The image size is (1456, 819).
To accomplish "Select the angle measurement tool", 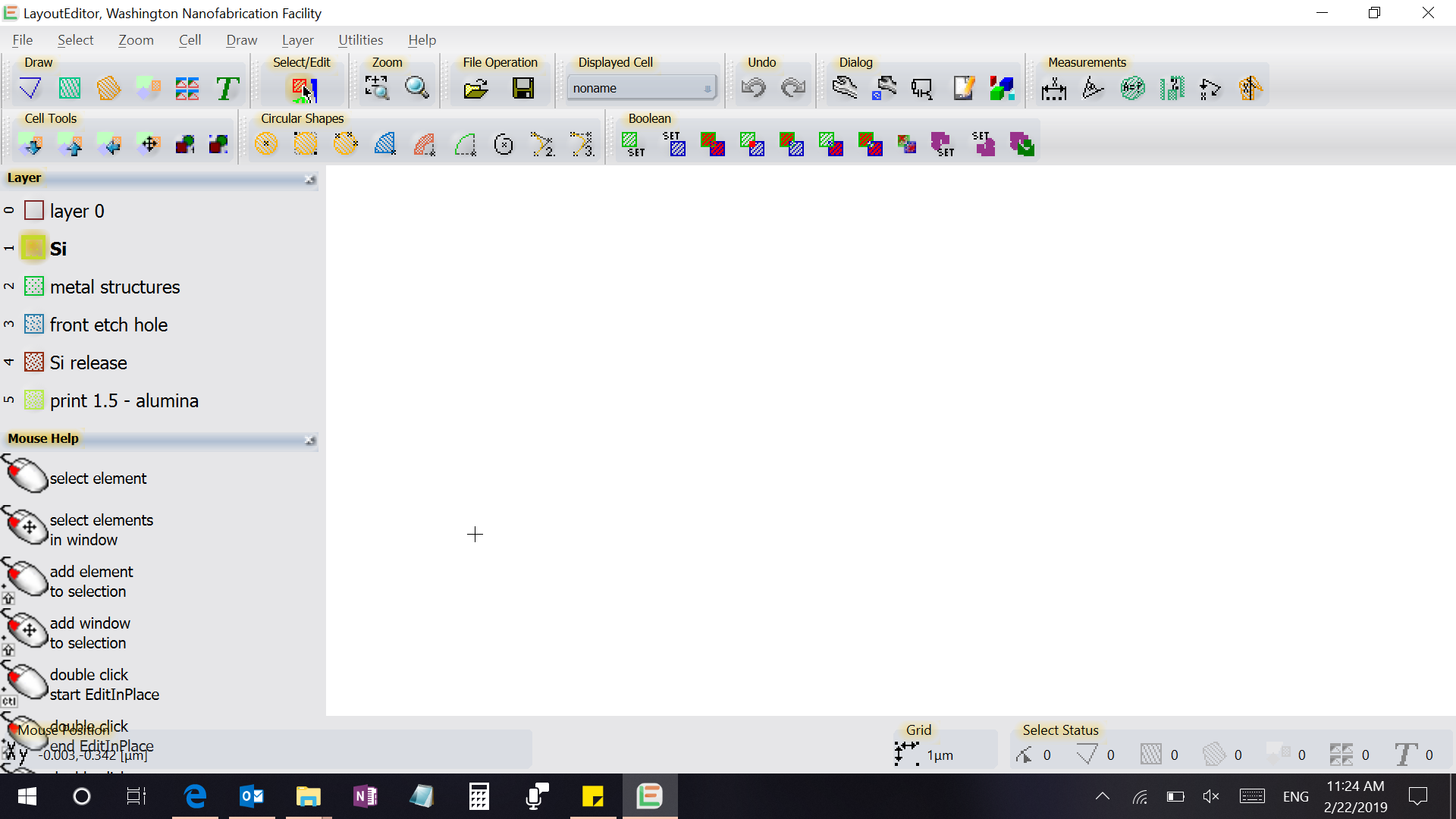I will pos(1093,89).
